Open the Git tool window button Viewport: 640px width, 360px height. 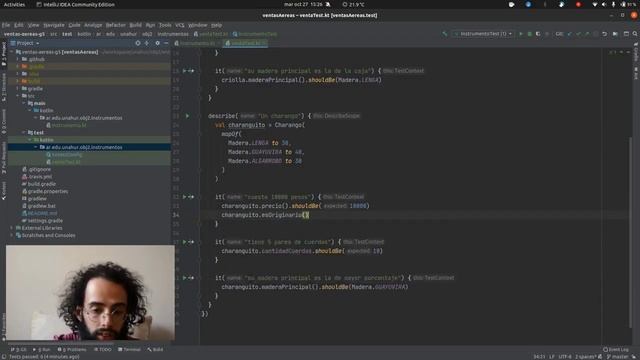19,350
